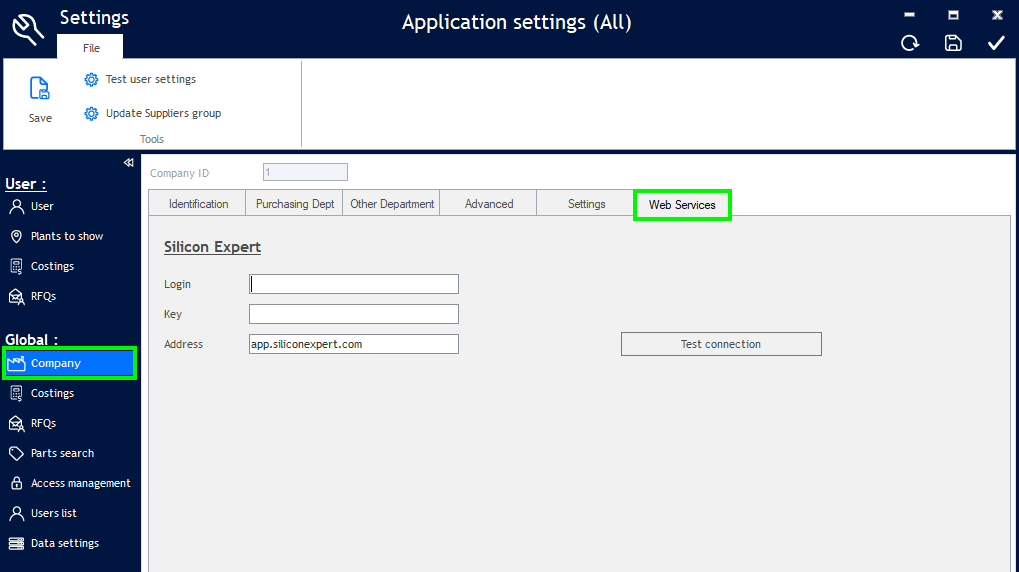The height and width of the screenshot is (572, 1019).
Task: Click the refresh icon in title bar
Action: (x=910, y=43)
